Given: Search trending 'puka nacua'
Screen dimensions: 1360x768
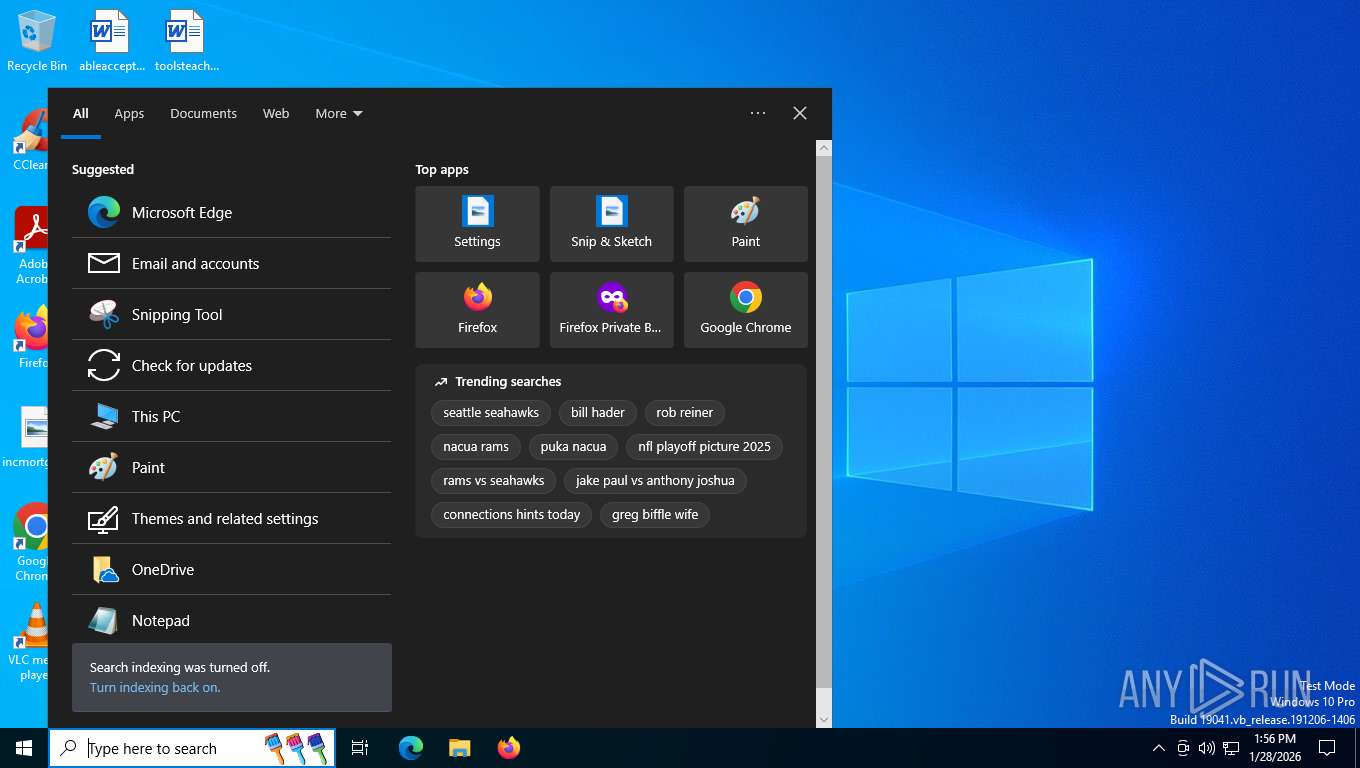Looking at the screenshot, I should coord(573,446).
